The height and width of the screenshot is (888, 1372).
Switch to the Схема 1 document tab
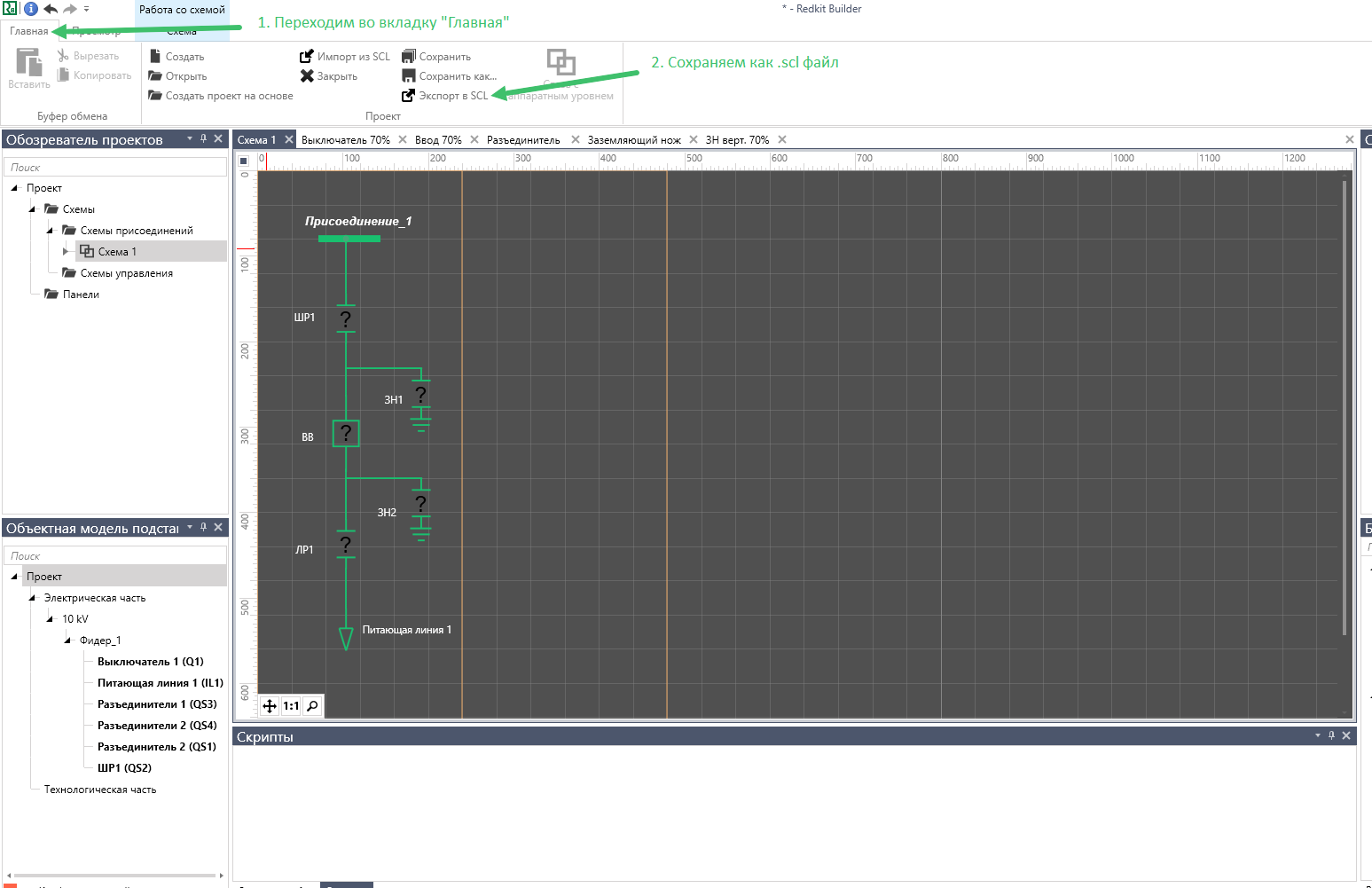point(256,140)
